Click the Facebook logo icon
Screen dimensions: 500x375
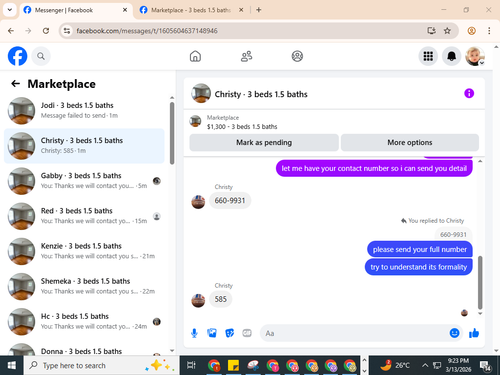[17, 56]
